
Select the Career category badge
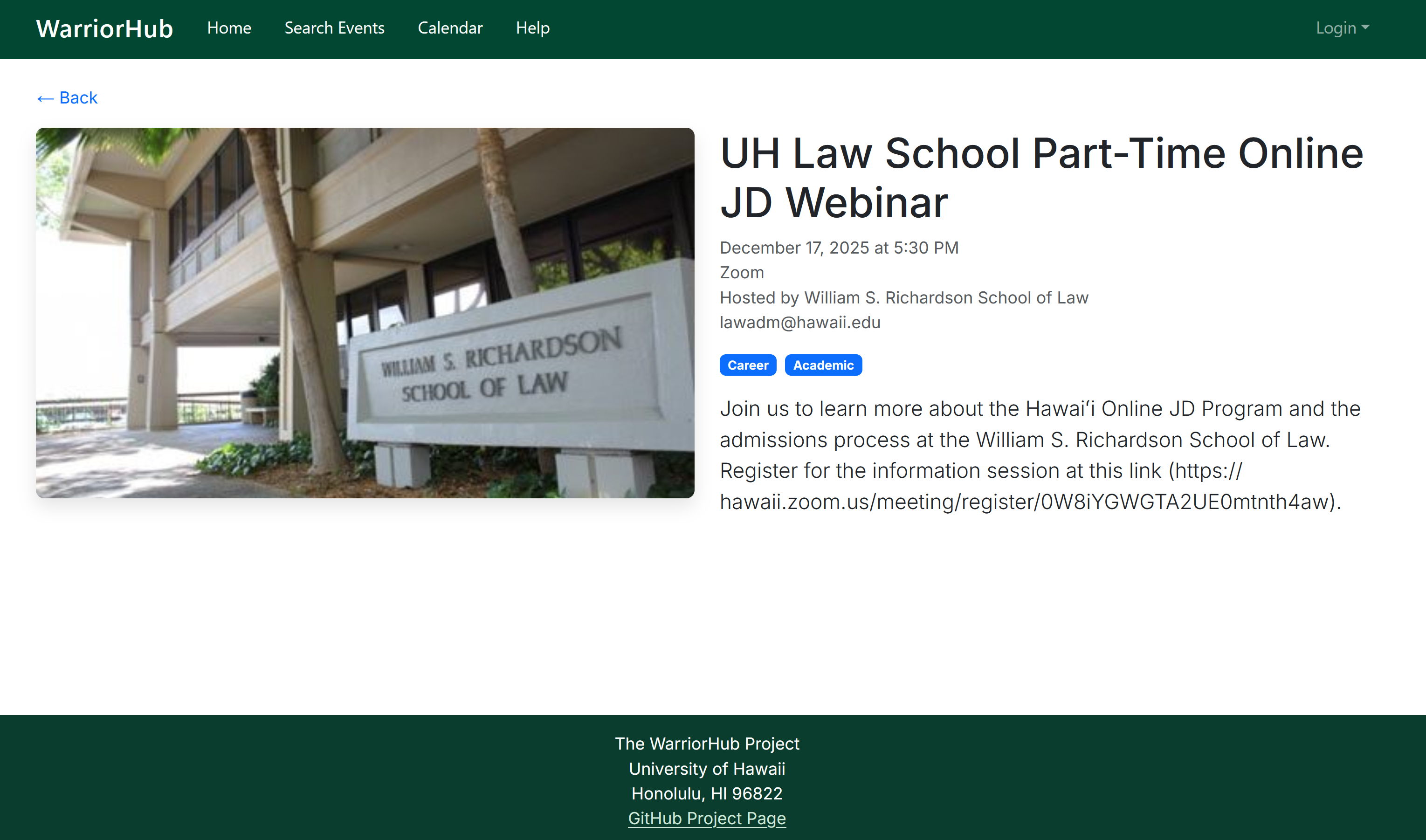coord(748,365)
